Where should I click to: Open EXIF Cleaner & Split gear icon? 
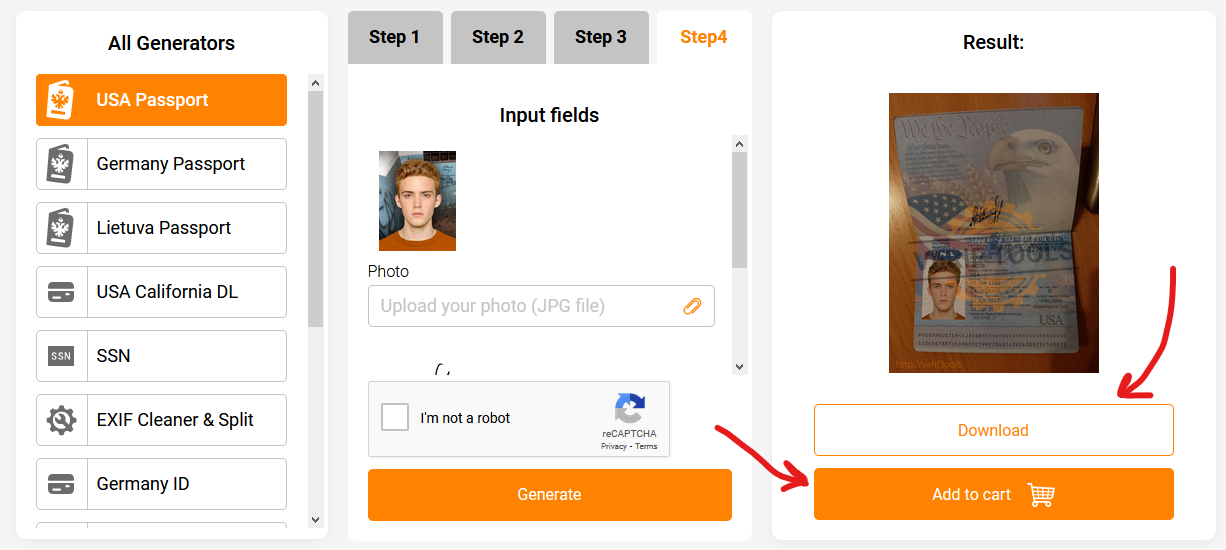click(x=61, y=420)
